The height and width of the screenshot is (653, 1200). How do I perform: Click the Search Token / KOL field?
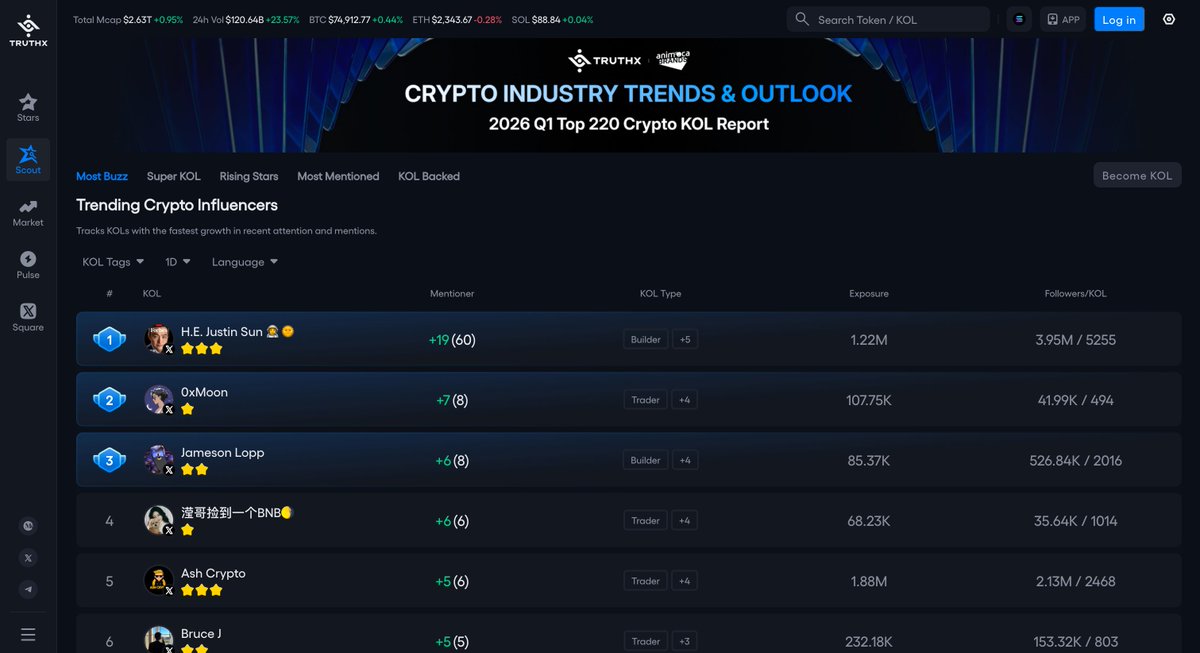[888, 19]
